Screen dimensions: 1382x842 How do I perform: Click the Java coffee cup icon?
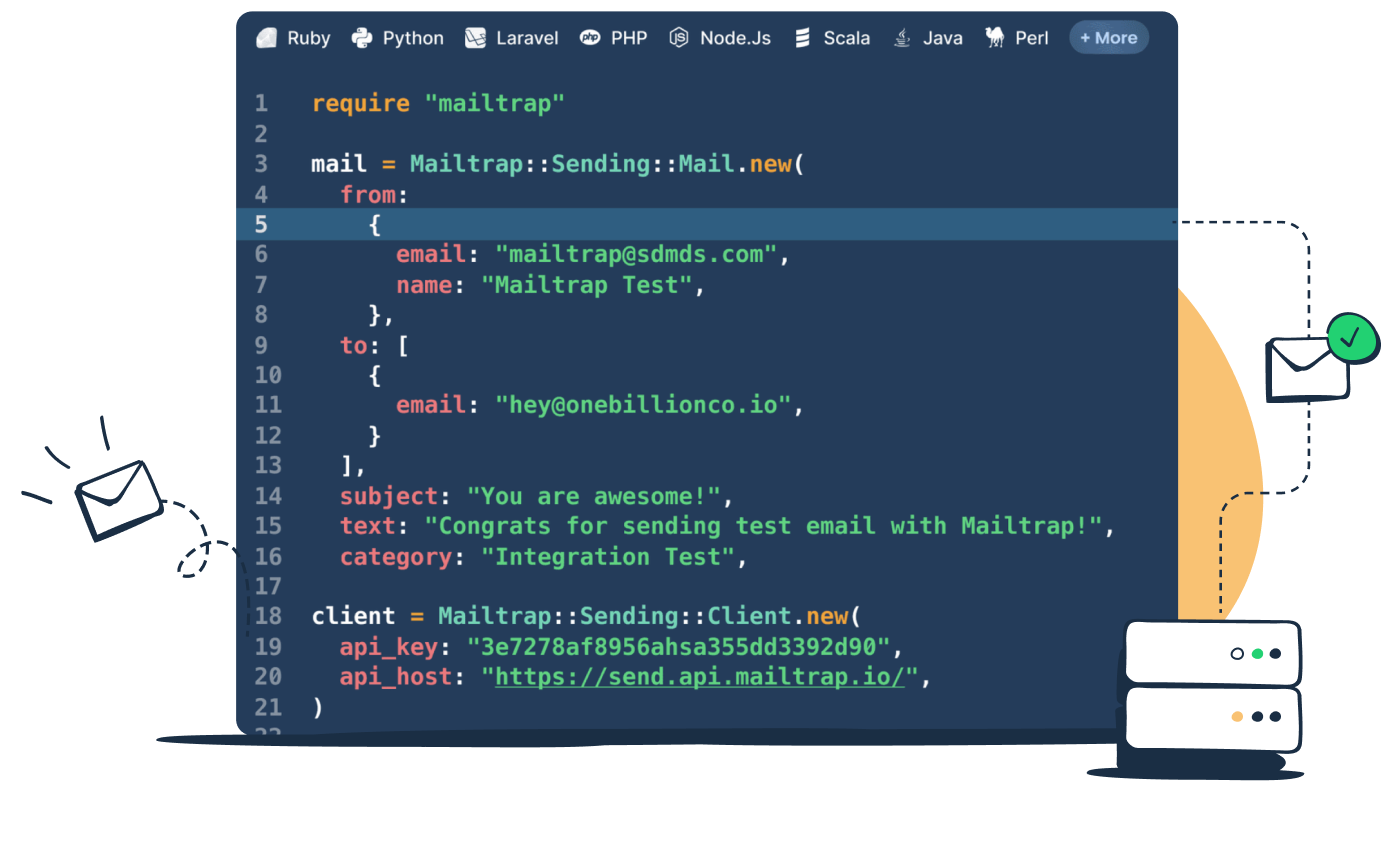[x=902, y=38]
